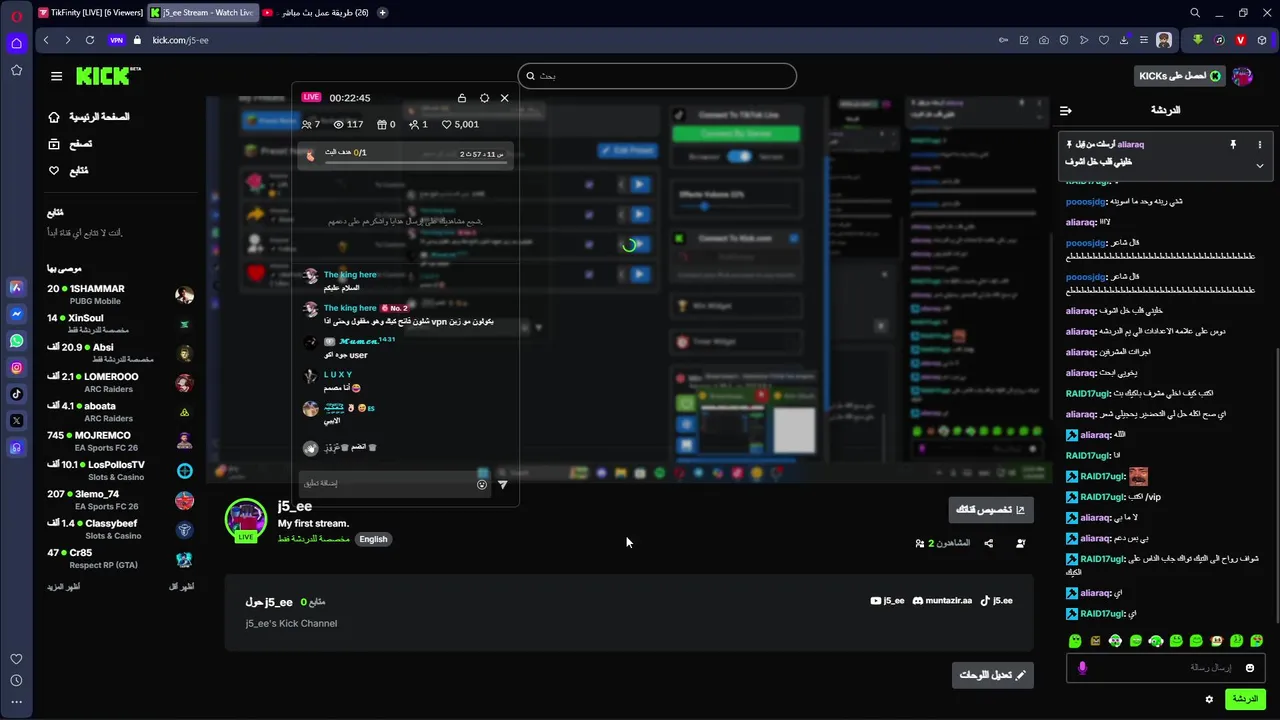Open Opera sidebar more options dots
The image size is (1280, 720).
[x=16, y=702]
